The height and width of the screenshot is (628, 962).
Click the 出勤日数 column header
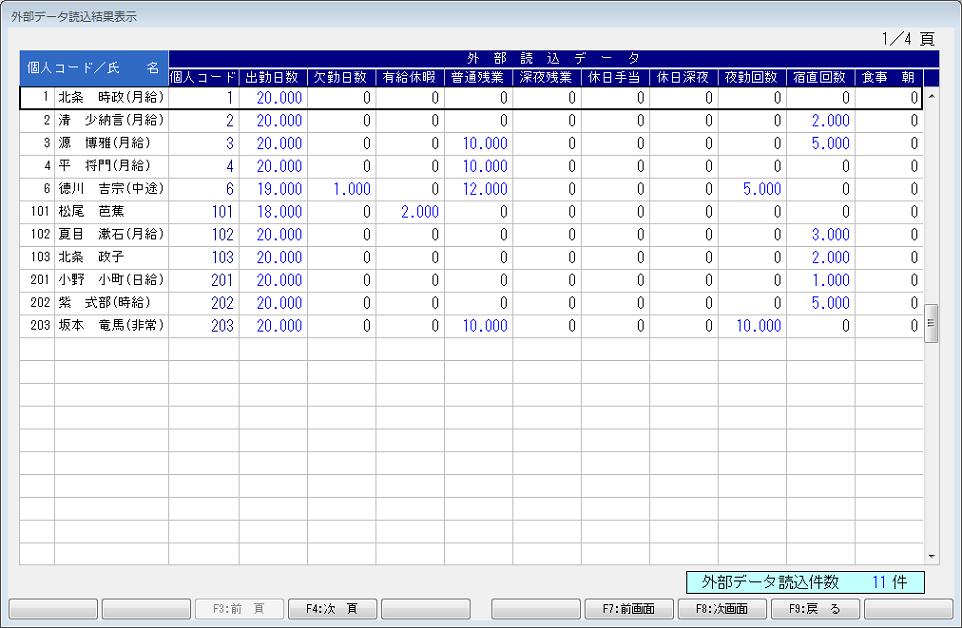tap(273, 77)
